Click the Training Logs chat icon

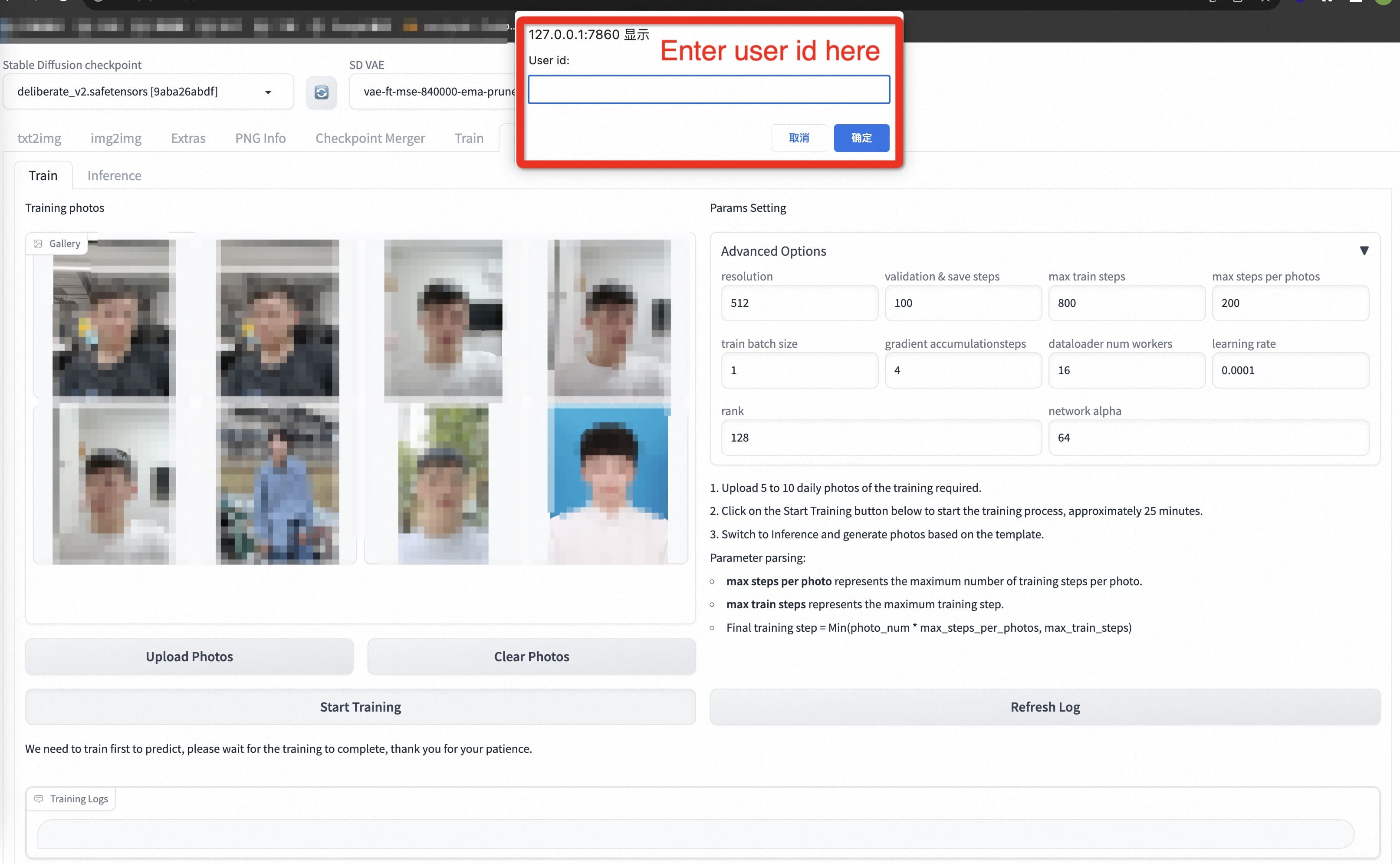39,799
